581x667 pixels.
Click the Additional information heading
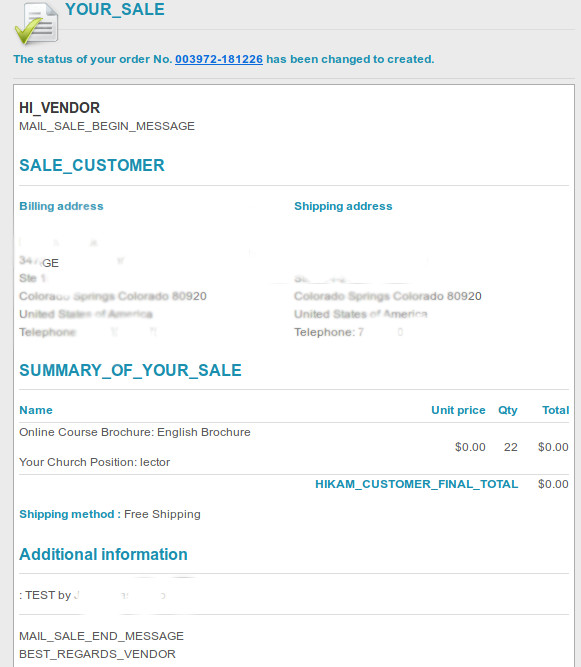click(x=103, y=554)
